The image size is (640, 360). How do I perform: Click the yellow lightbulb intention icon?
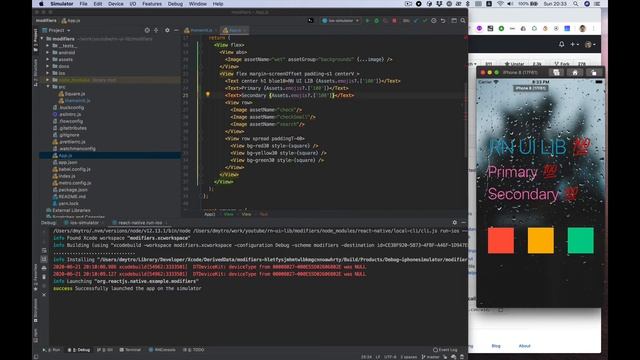208,95
